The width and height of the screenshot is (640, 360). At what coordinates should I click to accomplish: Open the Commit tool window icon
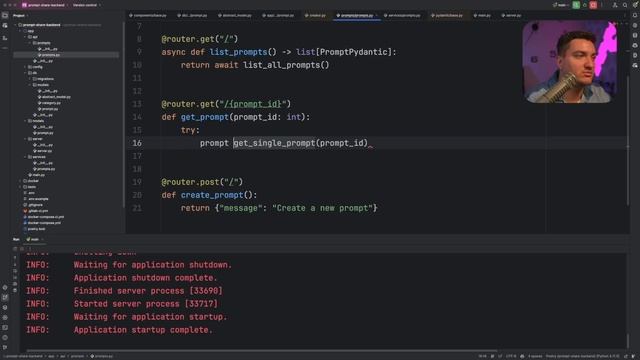5,26
